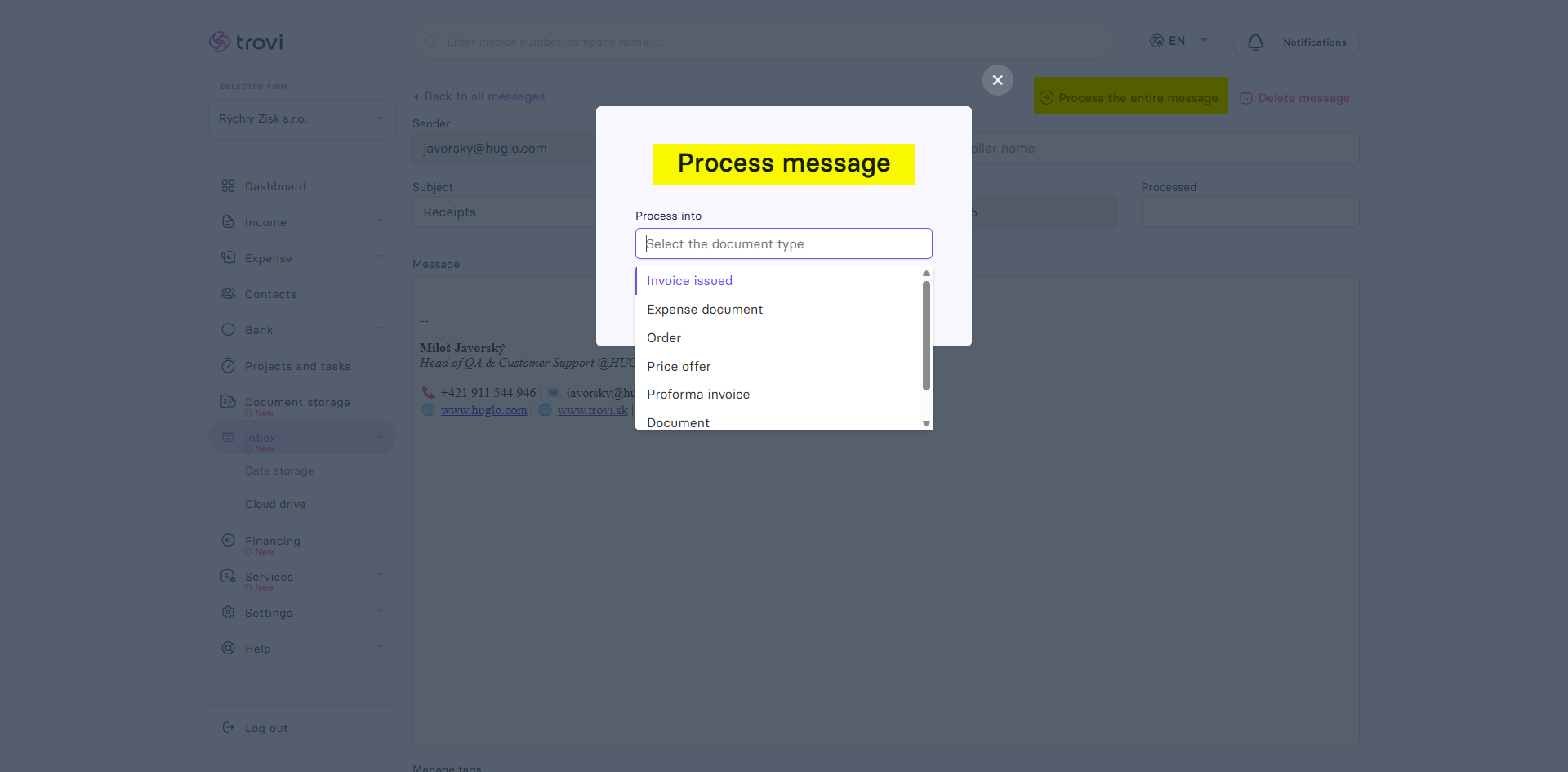This screenshot has height=772, width=1568.
Task: Focus the Select the document type field
Action: 784,243
